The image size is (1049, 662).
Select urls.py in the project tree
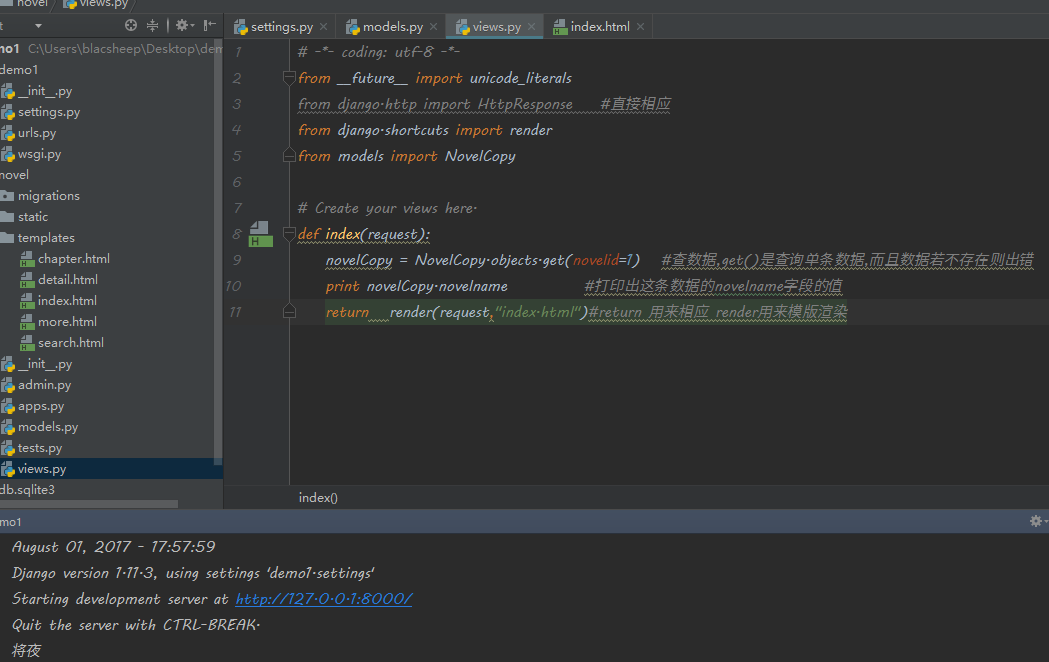[x=37, y=133]
